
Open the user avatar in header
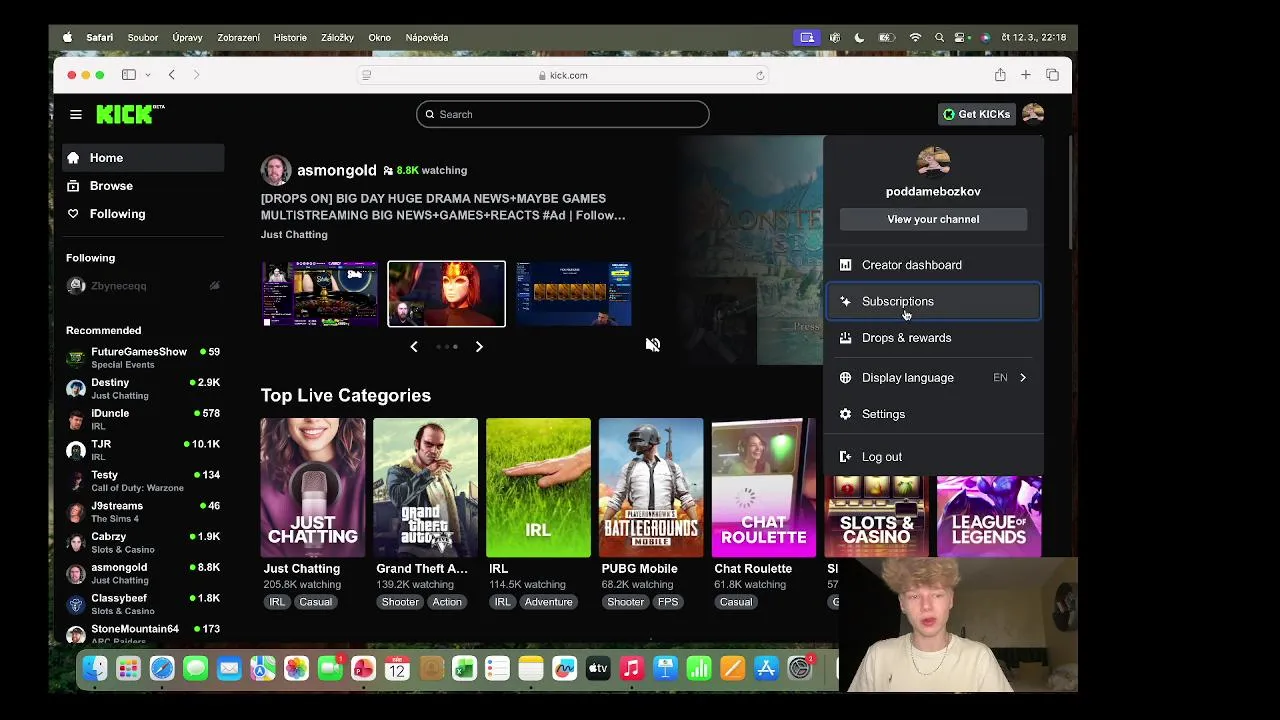point(1033,114)
